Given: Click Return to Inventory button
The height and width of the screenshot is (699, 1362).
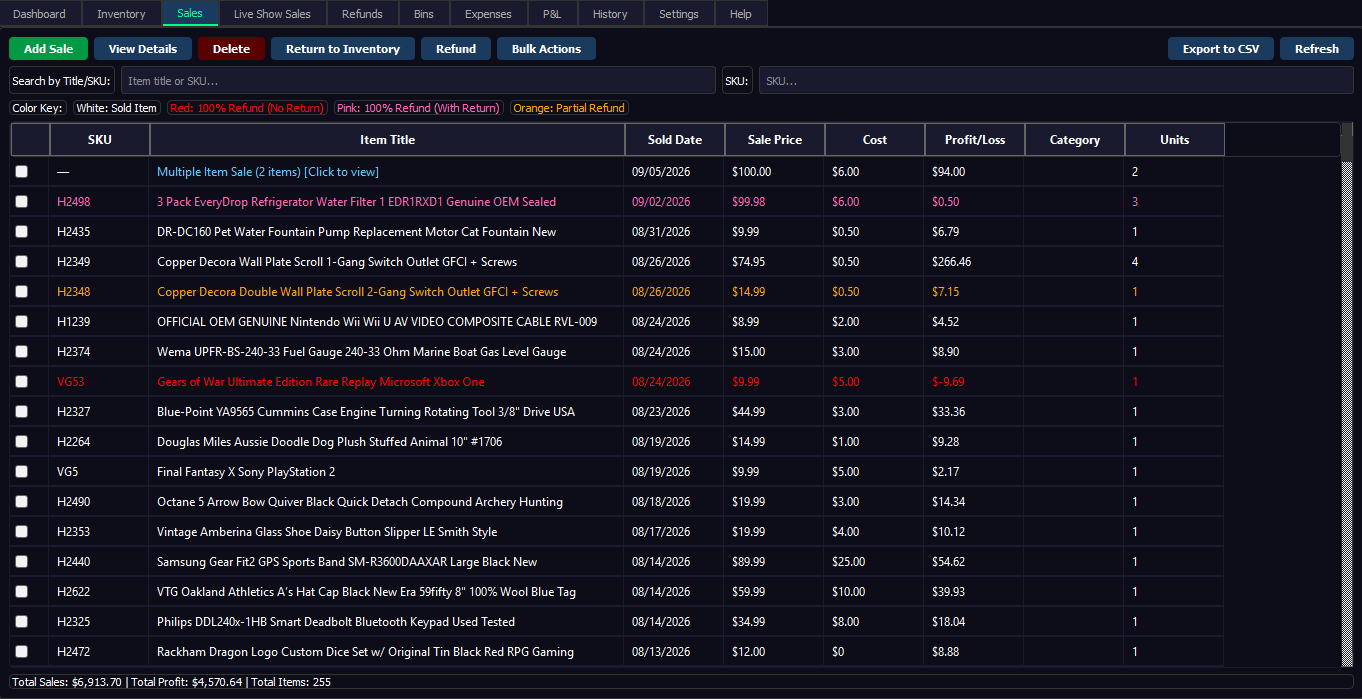Looking at the screenshot, I should tap(343, 49).
